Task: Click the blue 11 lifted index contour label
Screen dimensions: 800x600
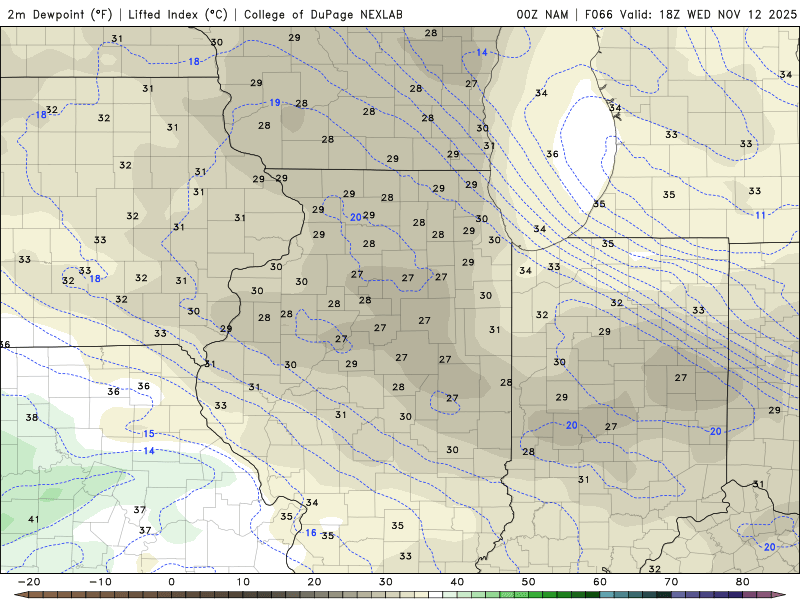Action: pyautogui.click(x=761, y=215)
